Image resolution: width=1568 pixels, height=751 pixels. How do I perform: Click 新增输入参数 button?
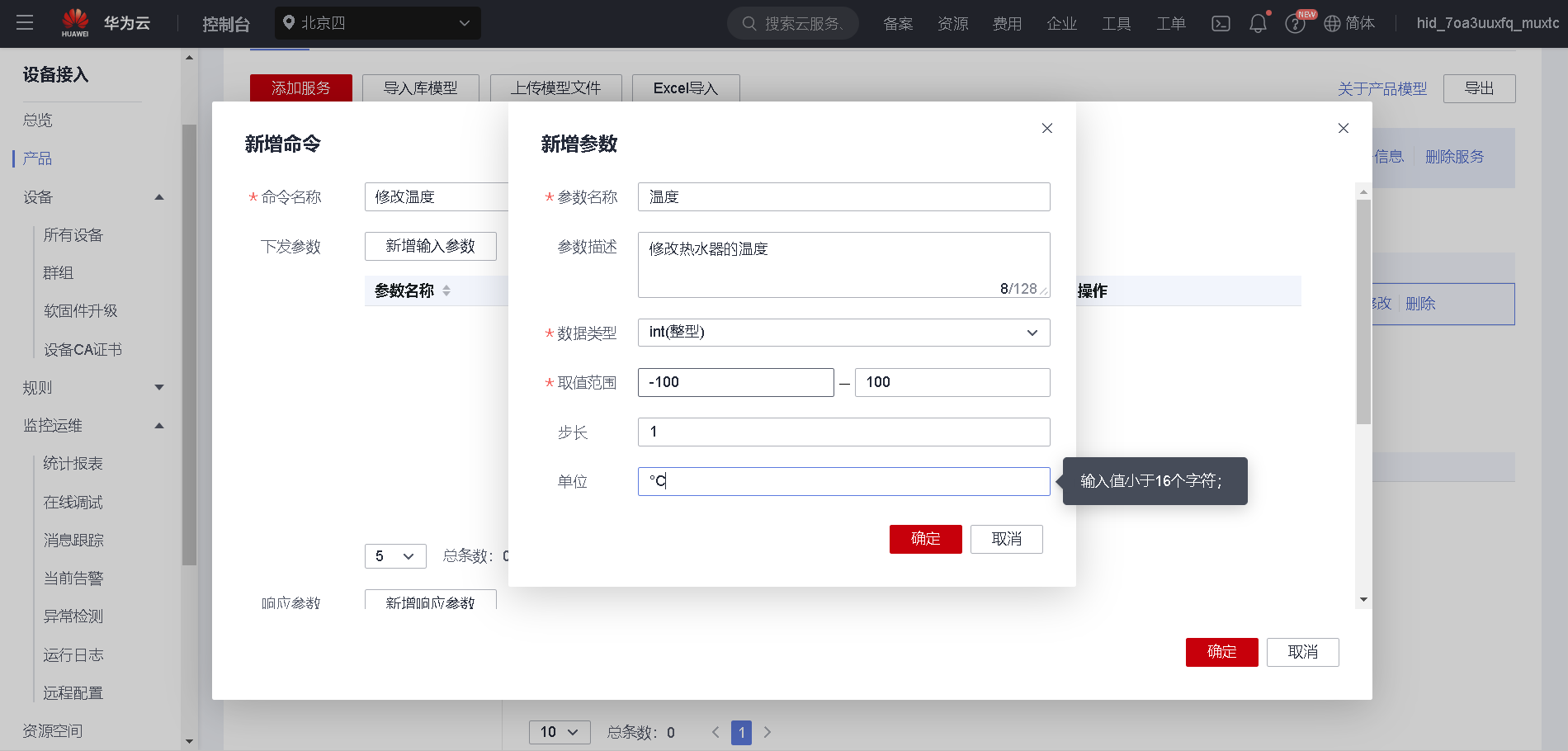click(431, 246)
